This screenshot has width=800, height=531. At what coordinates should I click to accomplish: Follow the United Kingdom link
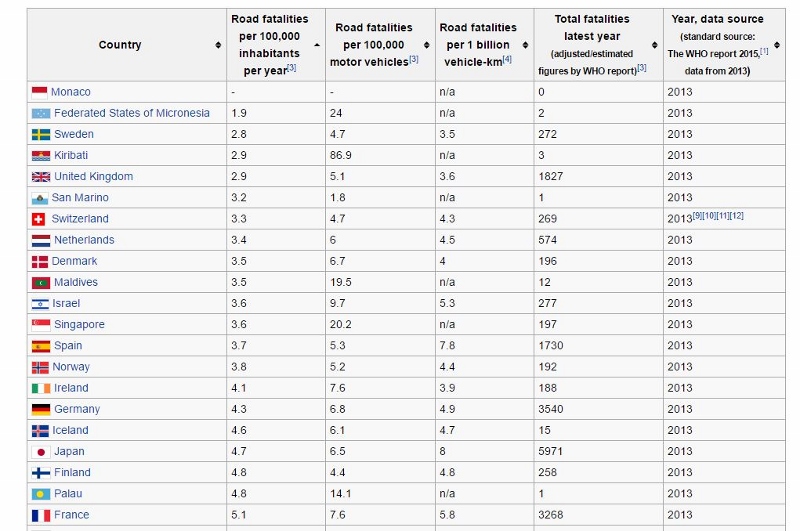point(93,176)
